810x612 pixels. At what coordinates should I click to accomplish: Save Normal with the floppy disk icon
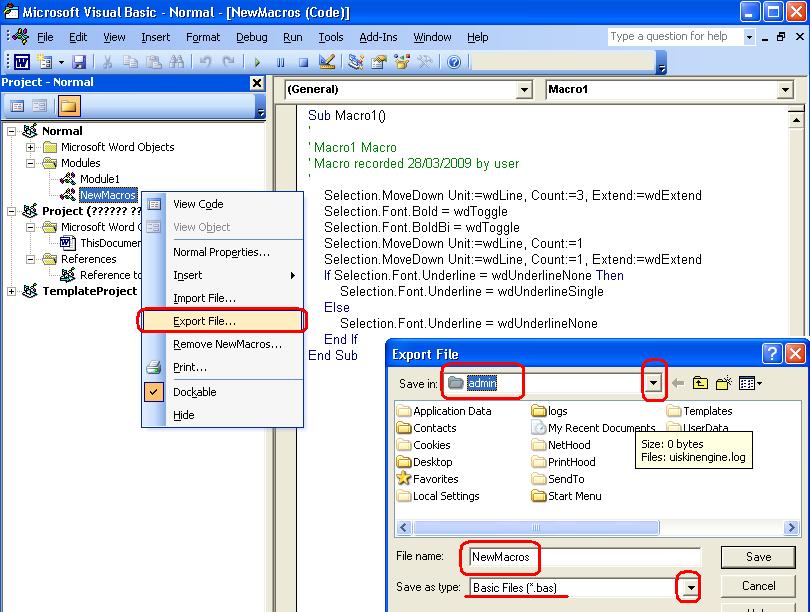(79, 62)
